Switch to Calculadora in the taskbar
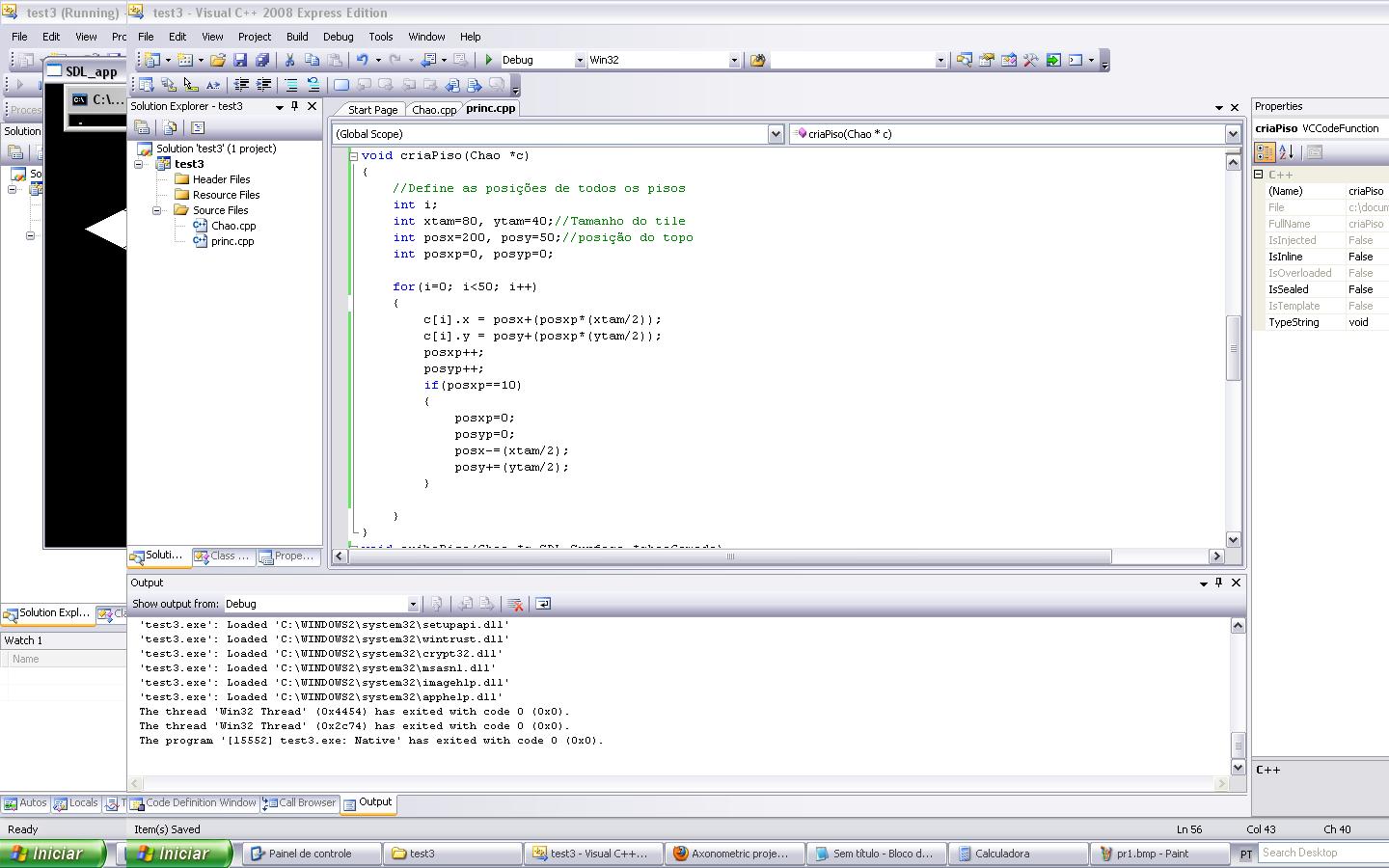 [x=1021, y=854]
